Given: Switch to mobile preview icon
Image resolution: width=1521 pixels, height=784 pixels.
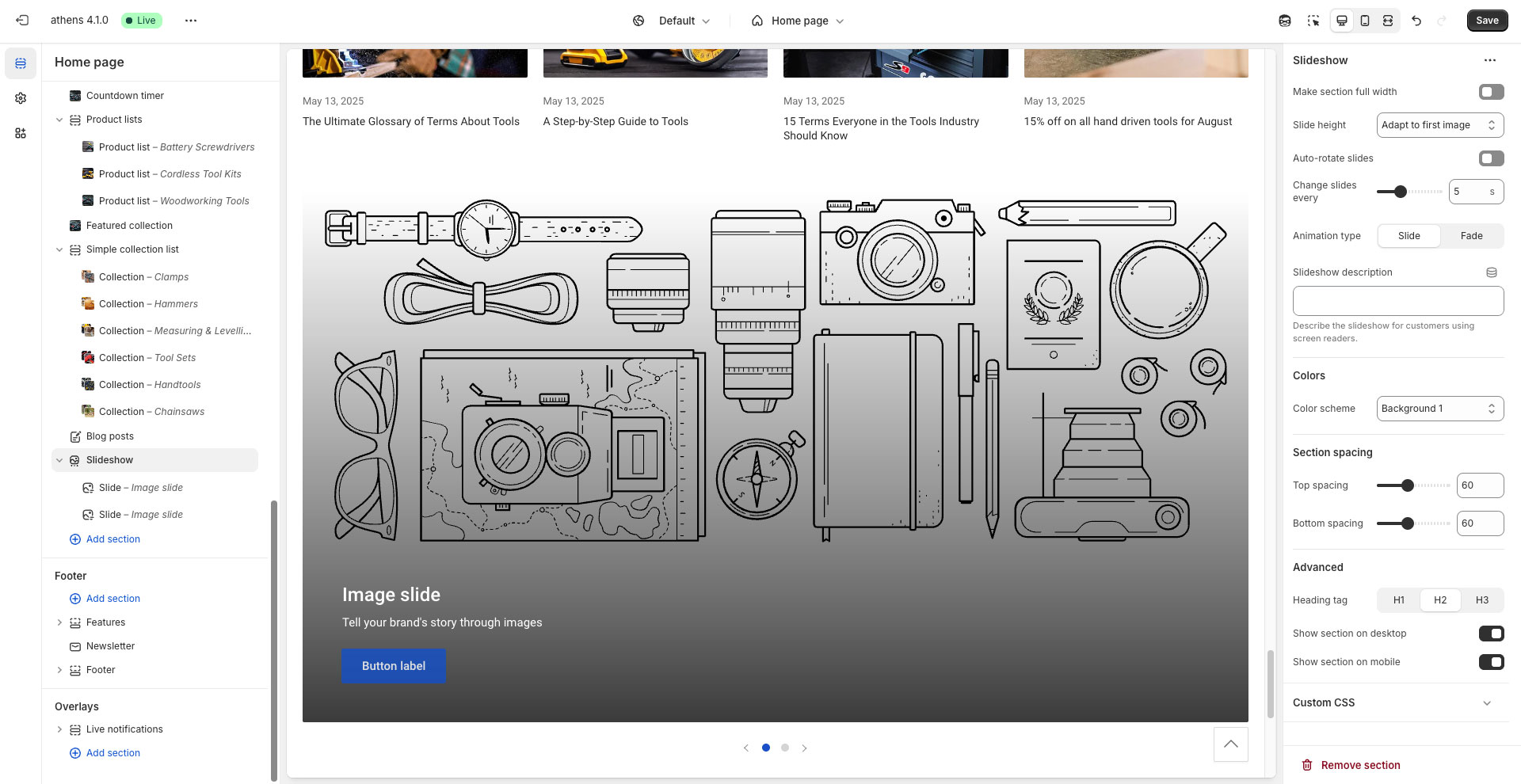Looking at the screenshot, I should coord(1365,21).
